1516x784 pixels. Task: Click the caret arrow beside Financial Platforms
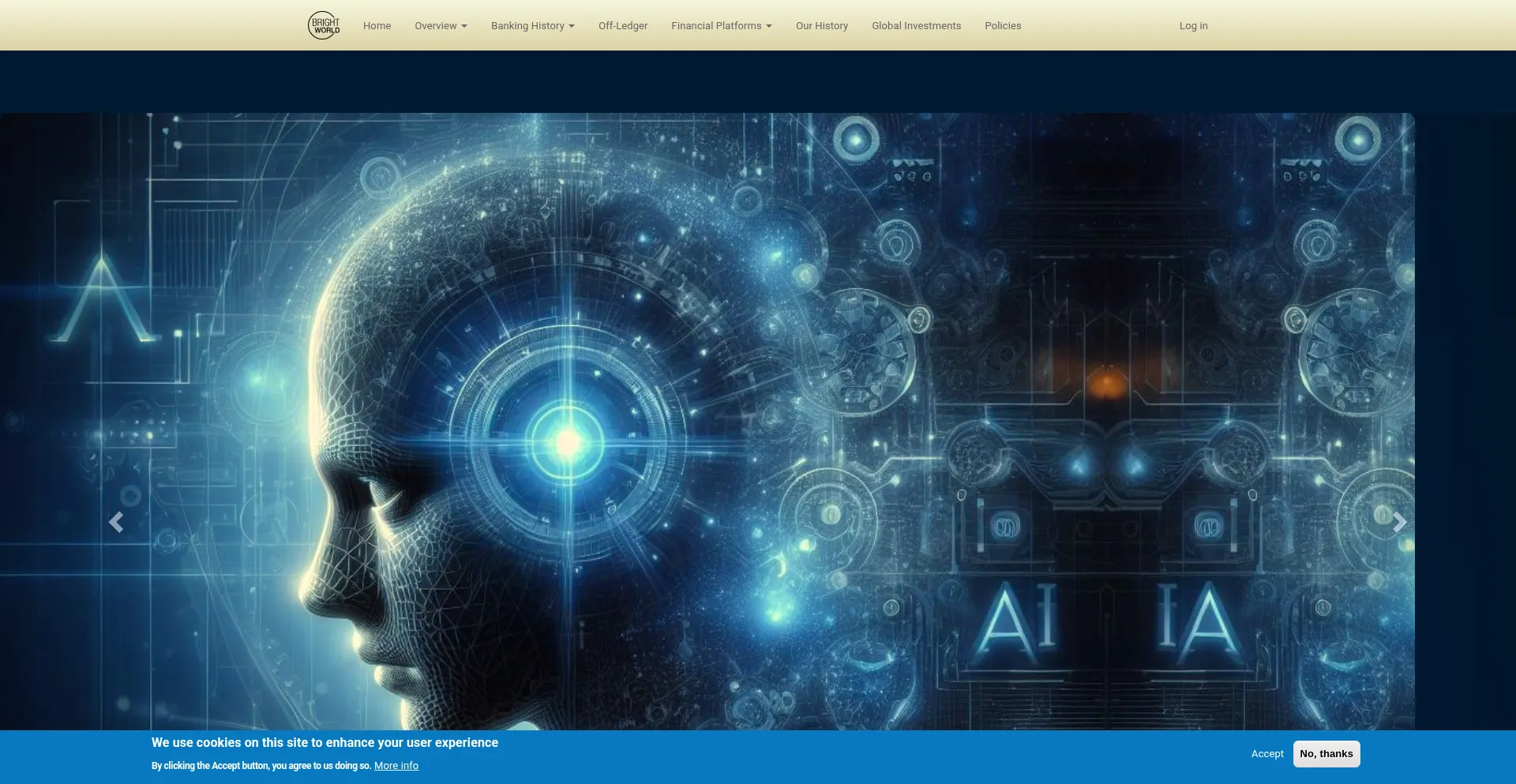pyautogui.click(x=769, y=26)
